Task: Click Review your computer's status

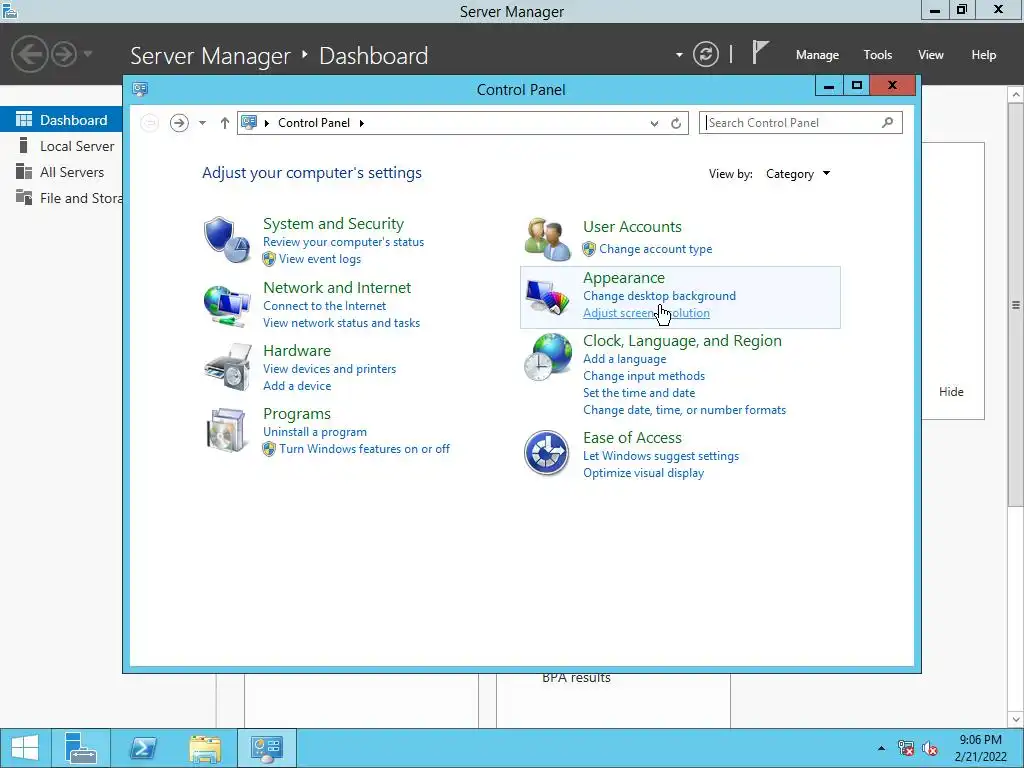Action: 344,242
